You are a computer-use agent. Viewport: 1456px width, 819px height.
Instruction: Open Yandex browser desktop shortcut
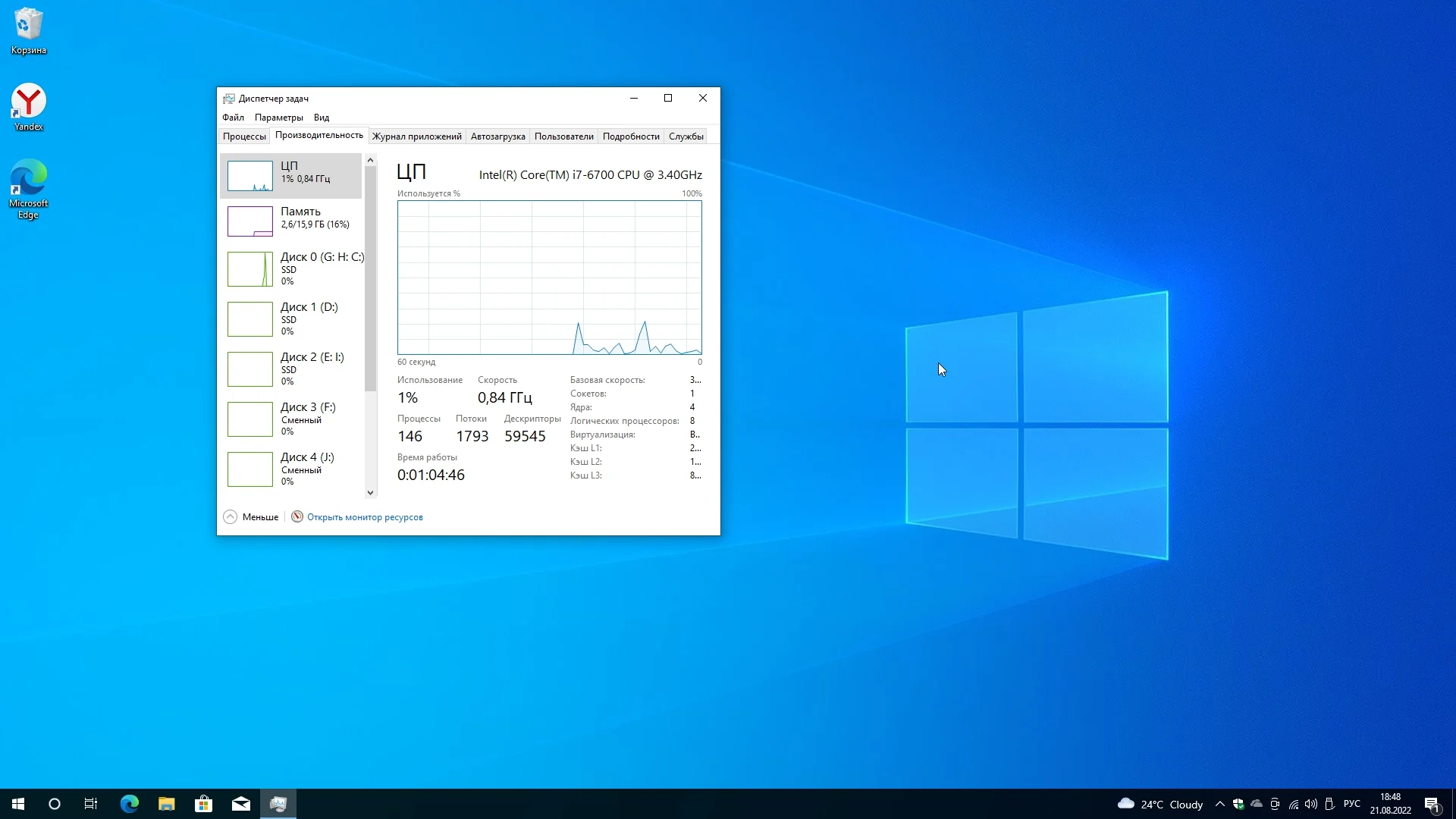tap(28, 107)
